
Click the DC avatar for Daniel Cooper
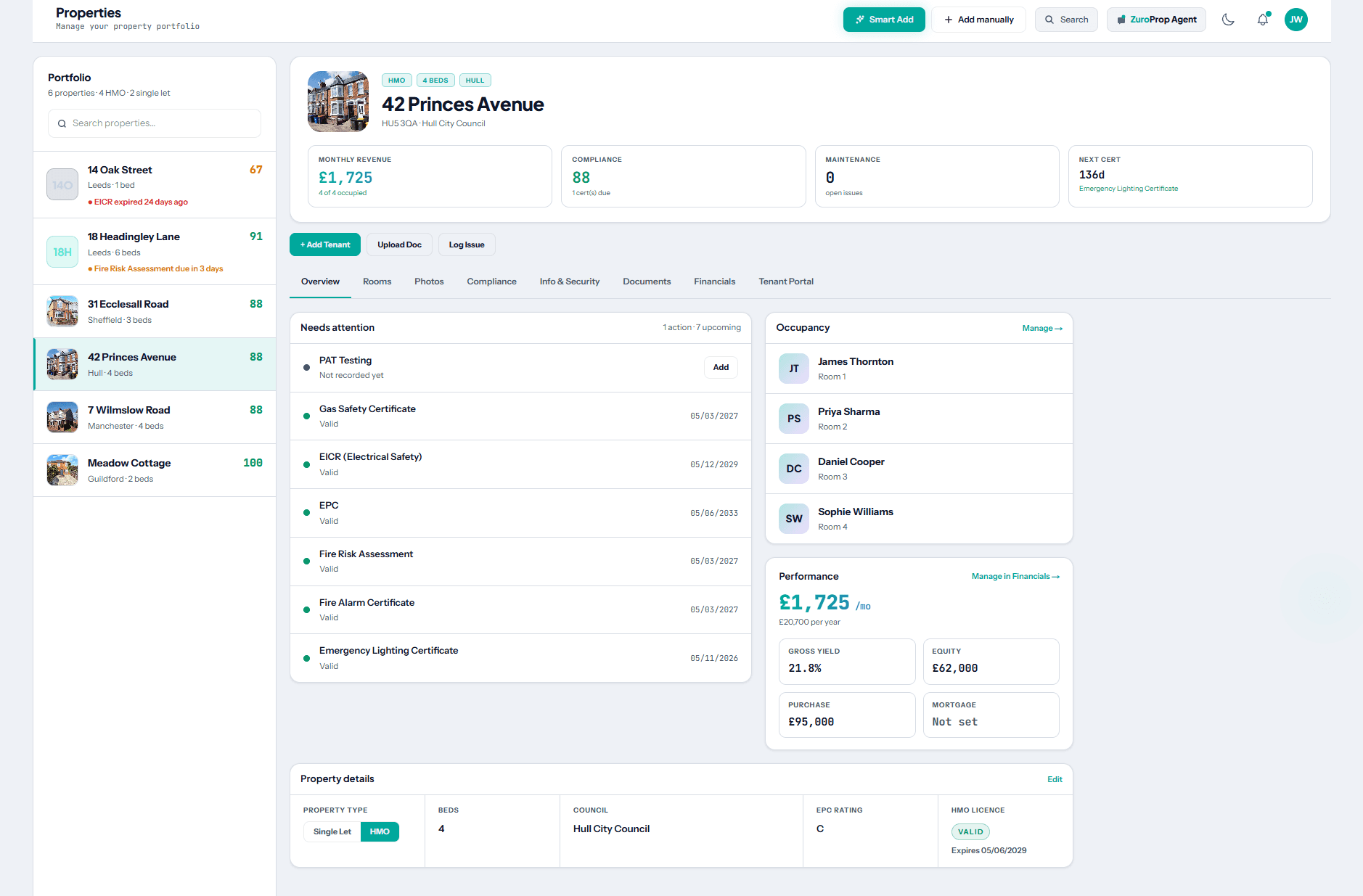(794, 469)
